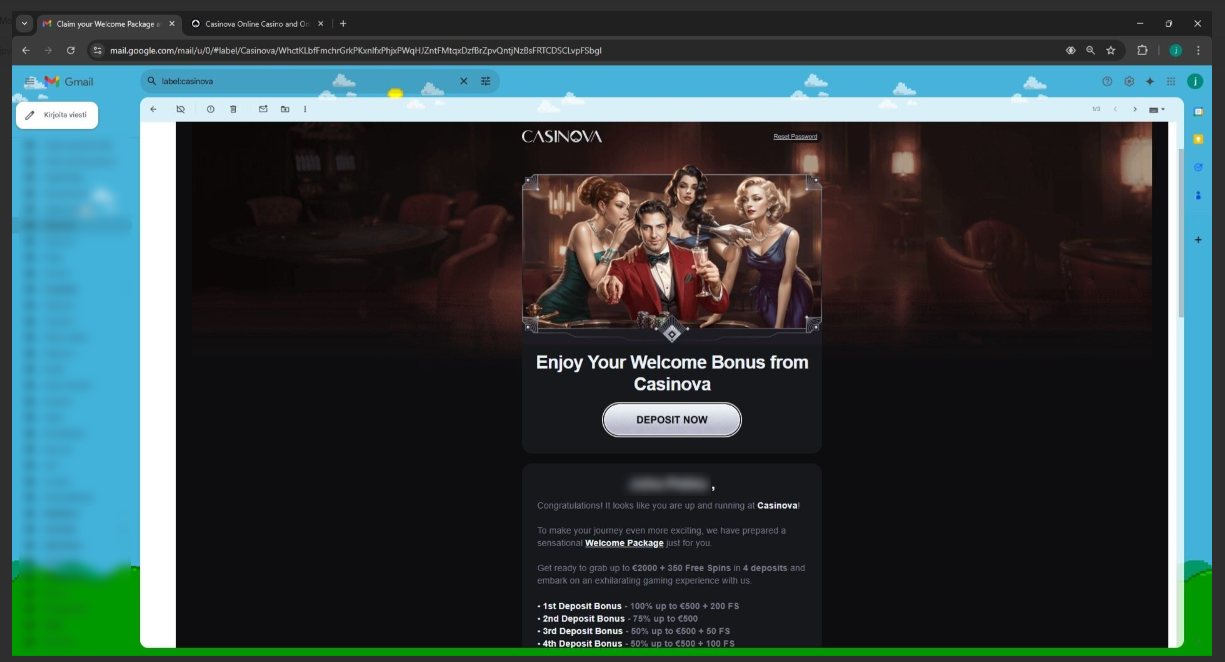Click the 1st Deposit Bonus line
This screenshot has width=1225, height=662.
click(x=637, y=606)
